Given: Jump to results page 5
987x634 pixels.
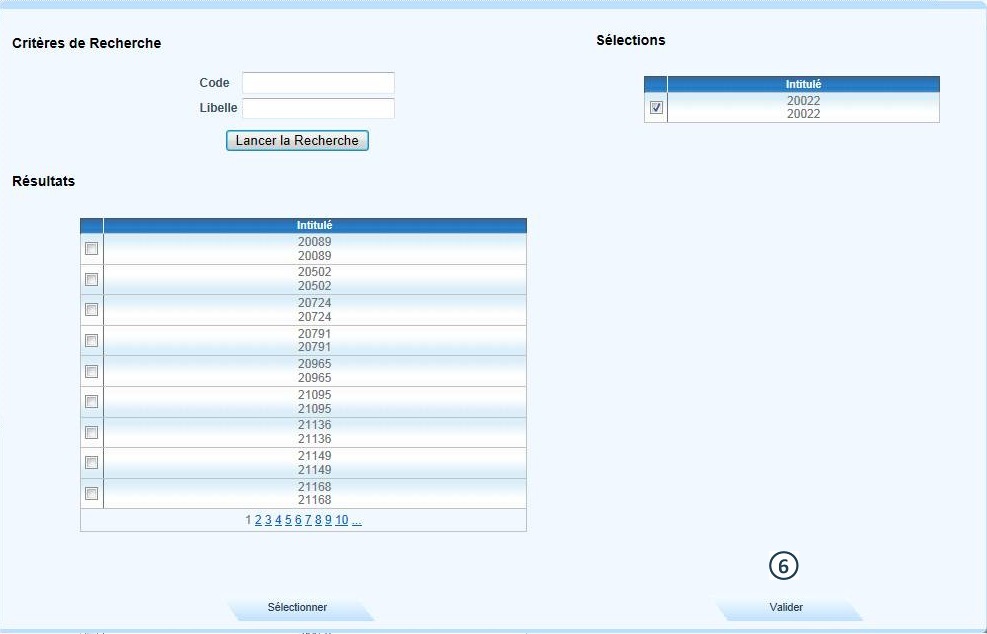Looking at the screenshot, I should [x=288, y=520].
